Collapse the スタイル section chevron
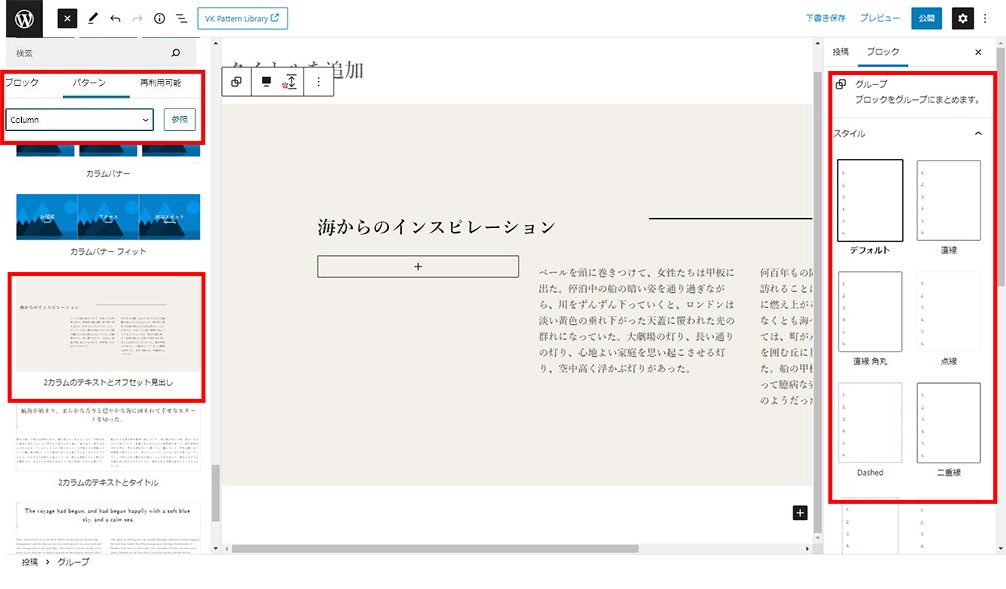1006x589 pixels. [978, 132]
